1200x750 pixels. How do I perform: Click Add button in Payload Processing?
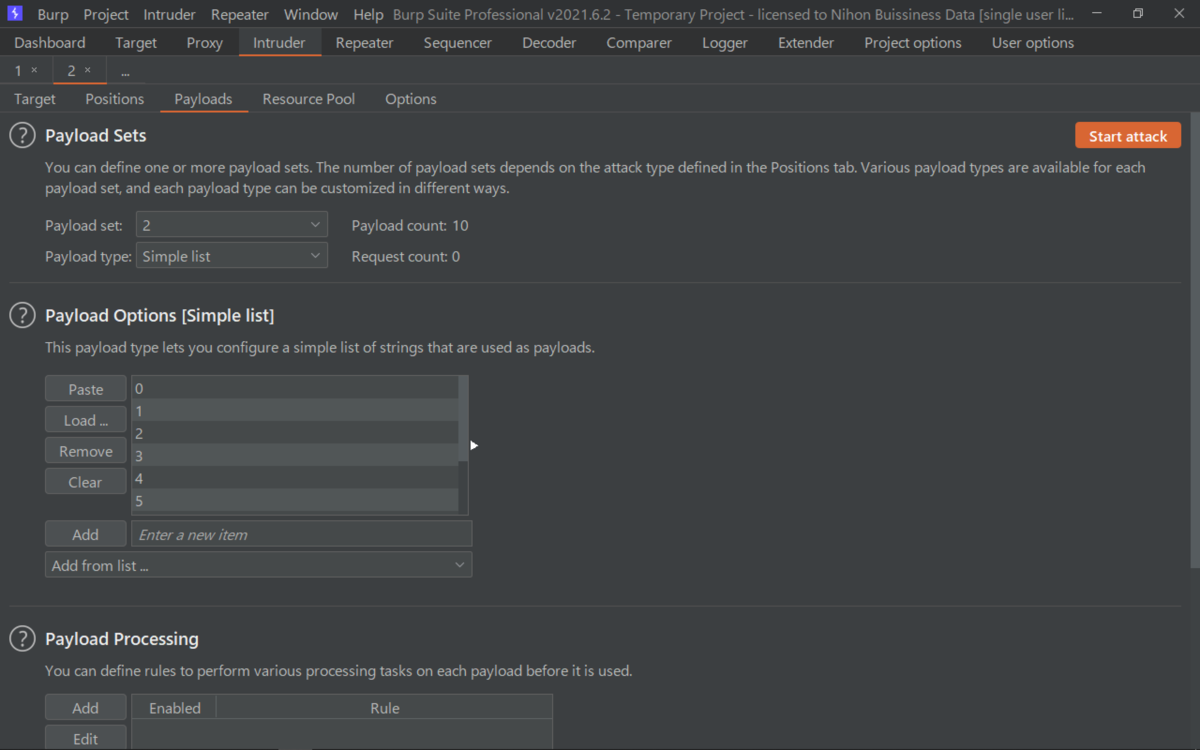tap(86, 707)
